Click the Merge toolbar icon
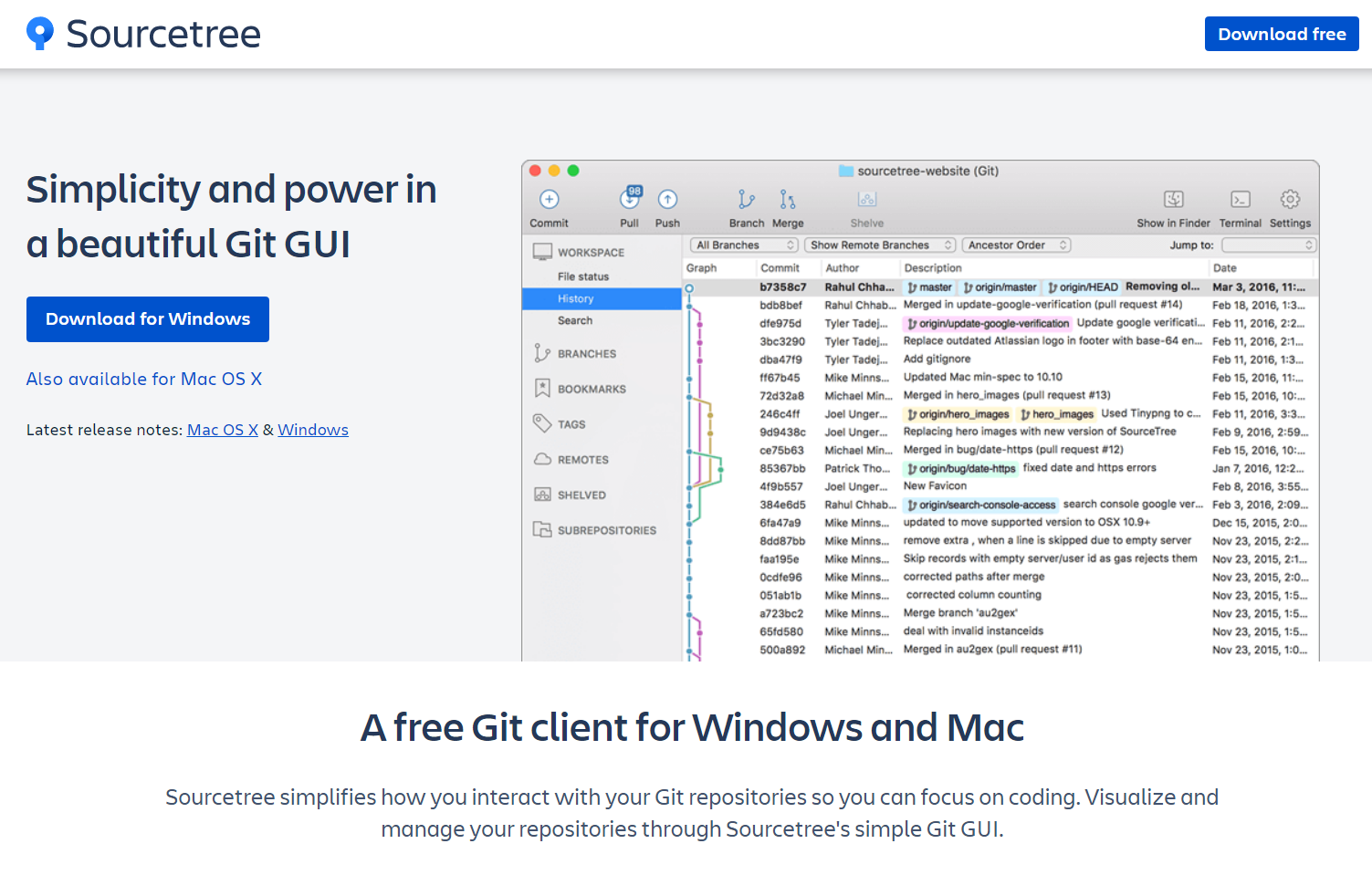The image size is (1372, 875). (787, 199)
